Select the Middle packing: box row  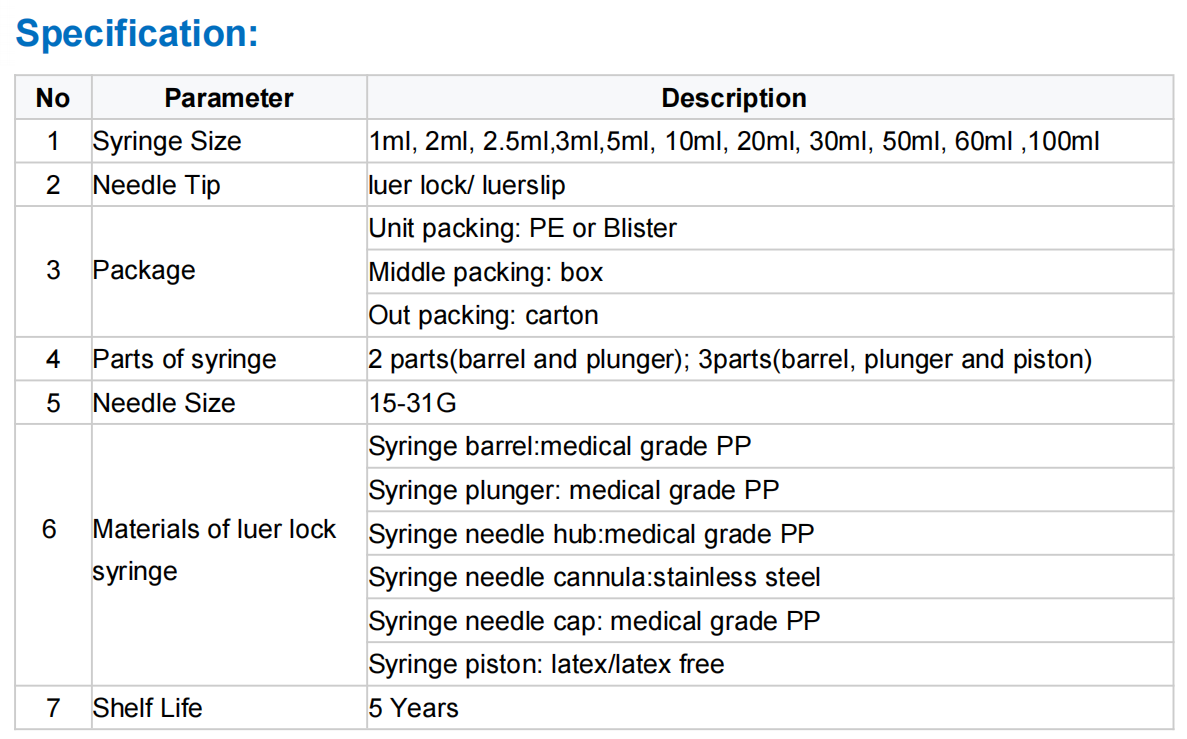[770, 272]
